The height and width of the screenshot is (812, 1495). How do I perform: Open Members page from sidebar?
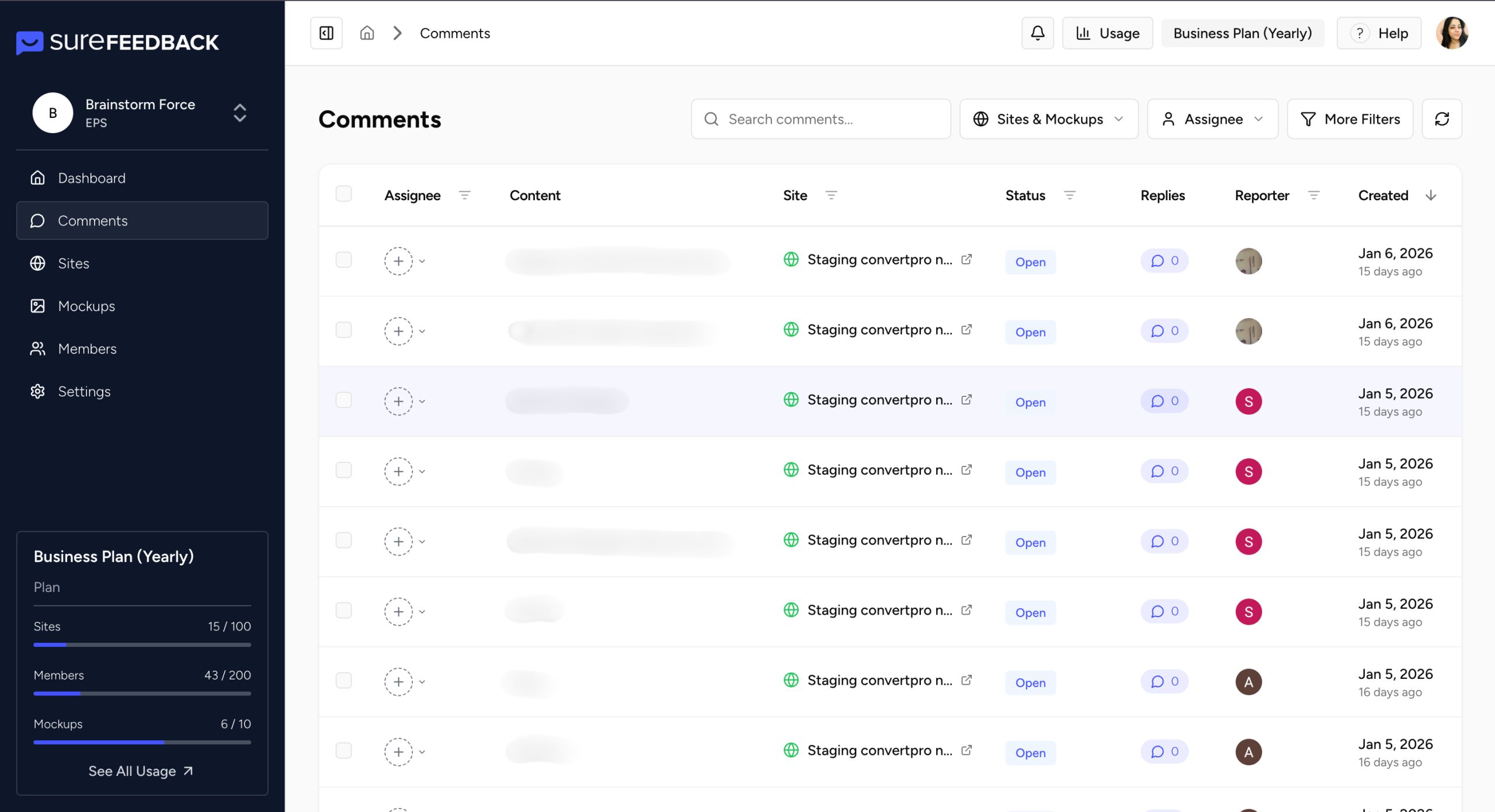[87, 349]
